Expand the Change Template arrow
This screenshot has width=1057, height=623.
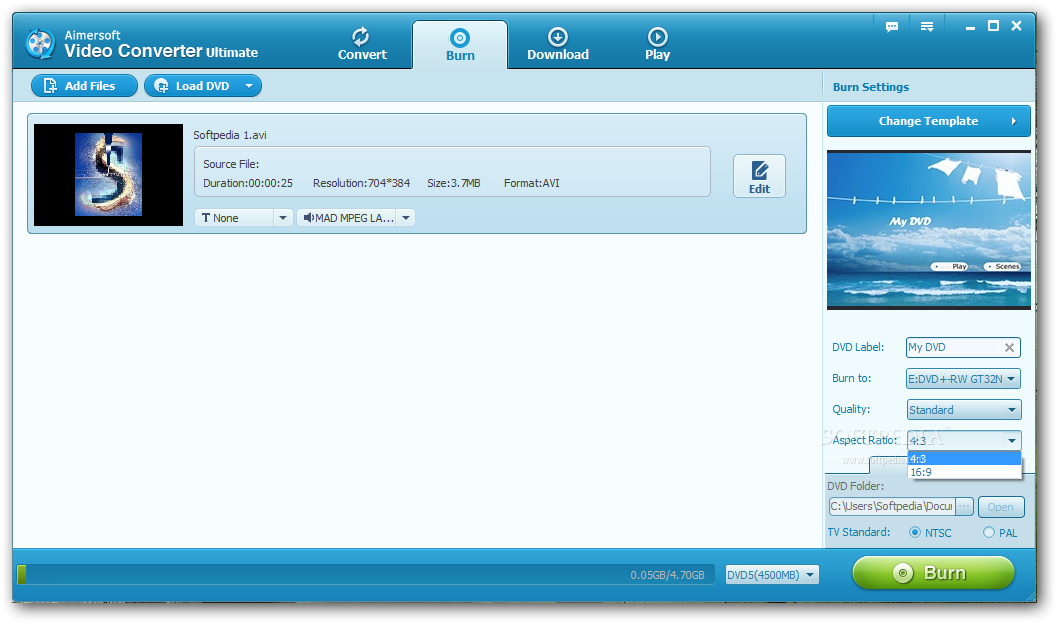1013,121
